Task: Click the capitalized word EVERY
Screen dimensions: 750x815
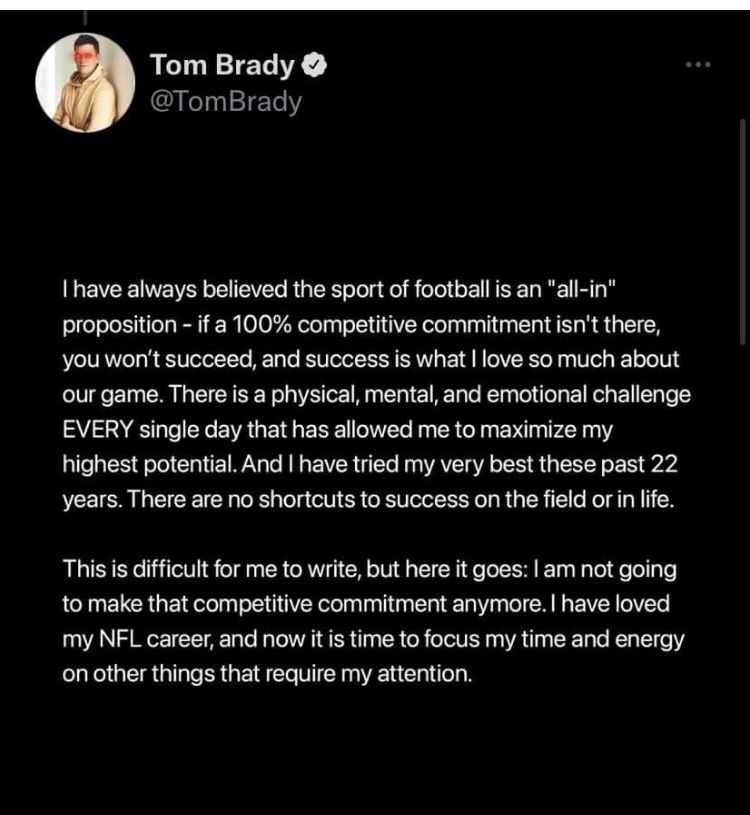Action: pos(98,430)
